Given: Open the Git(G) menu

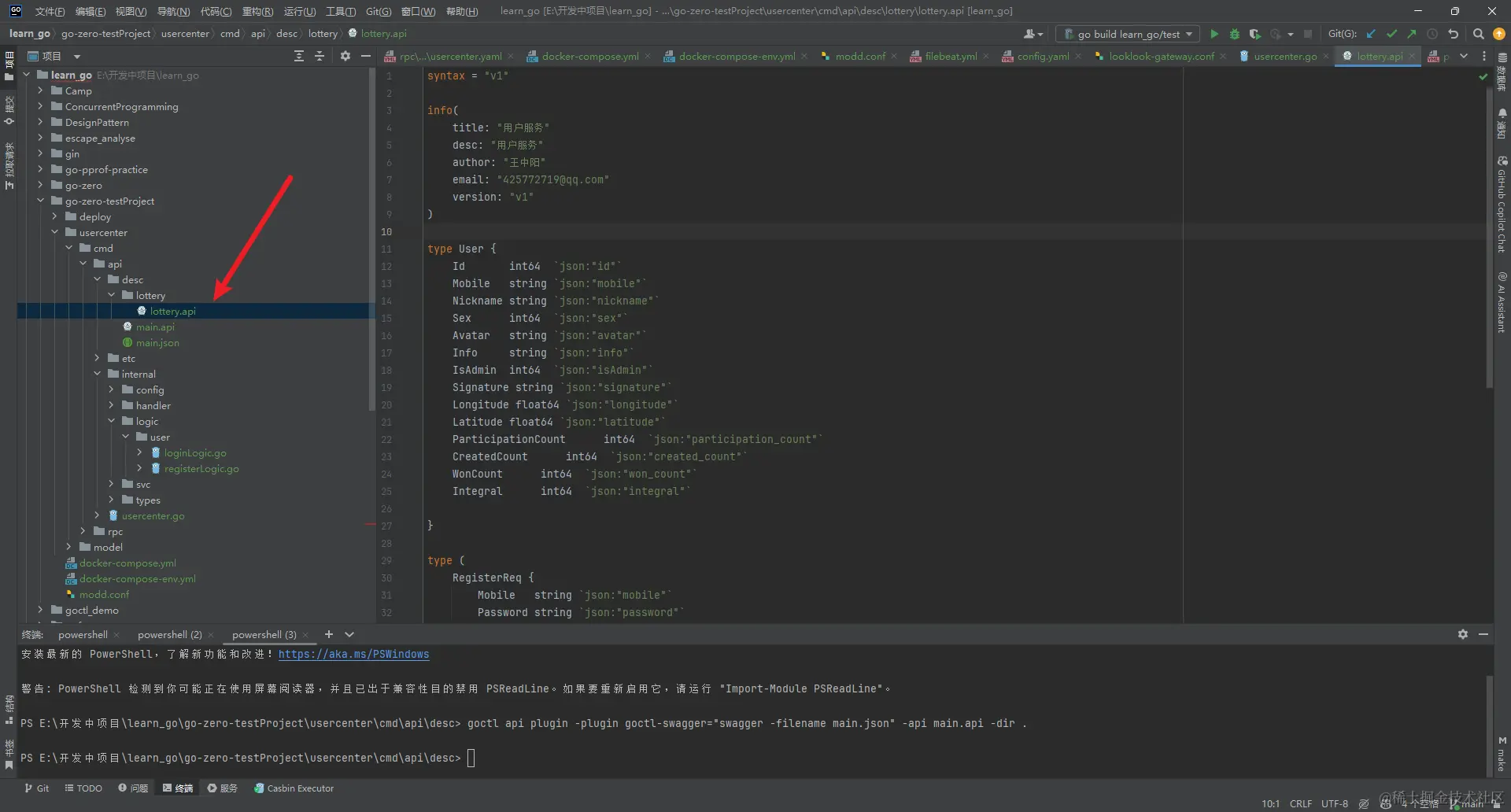Looking at the screenshot, I should [x=379, y=11].
